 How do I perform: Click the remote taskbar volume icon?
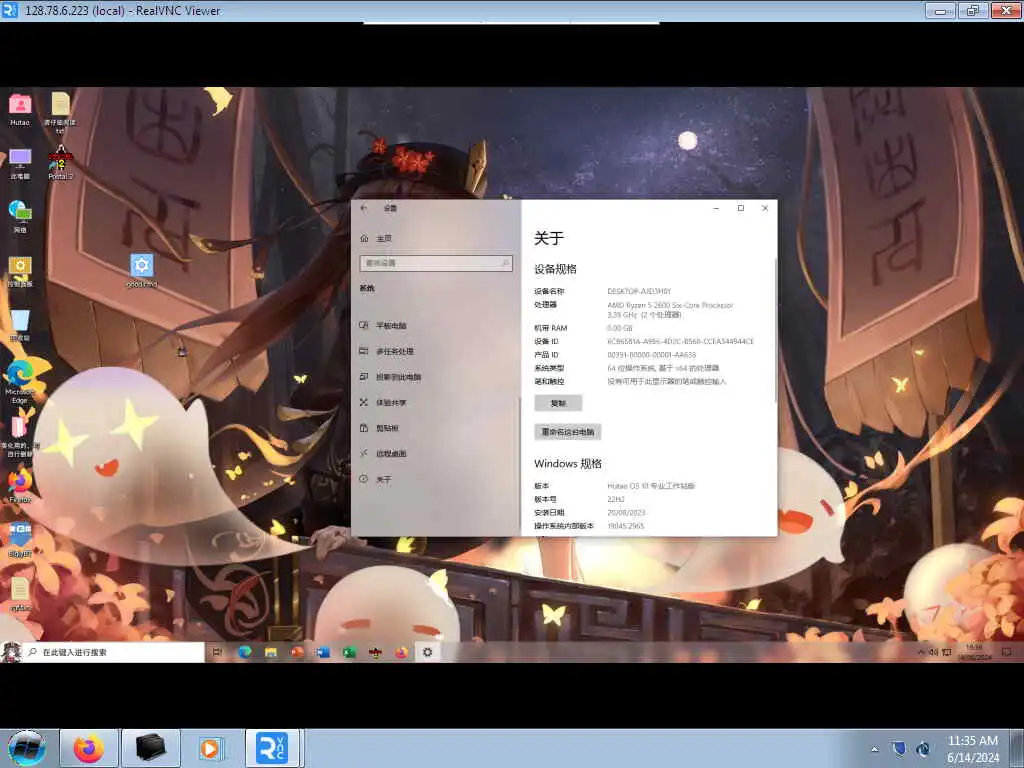coord(933,652)
